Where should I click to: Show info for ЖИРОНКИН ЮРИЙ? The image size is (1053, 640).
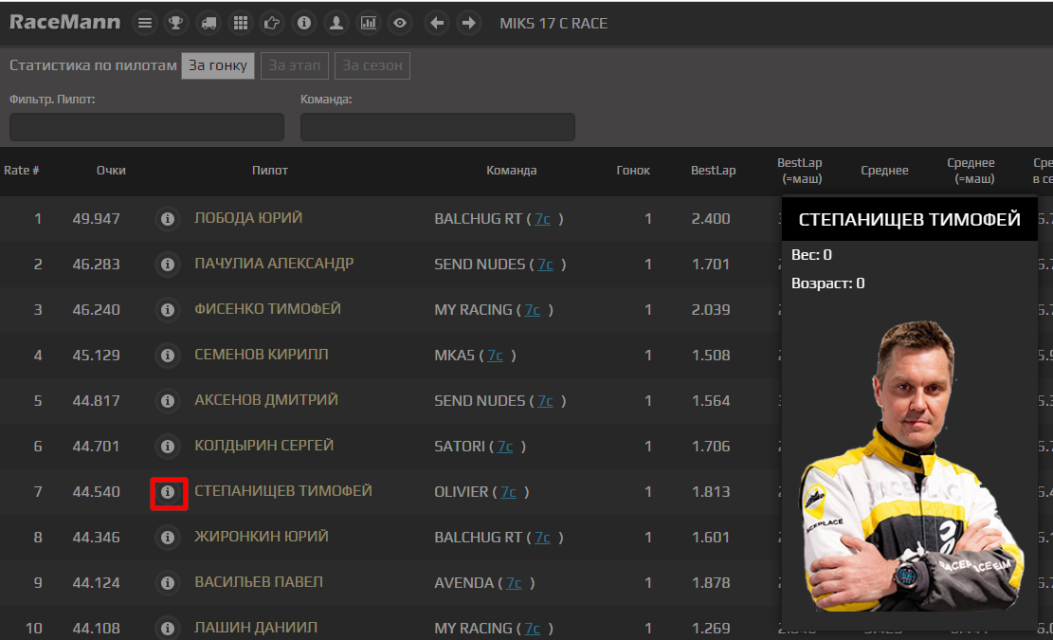167,537
